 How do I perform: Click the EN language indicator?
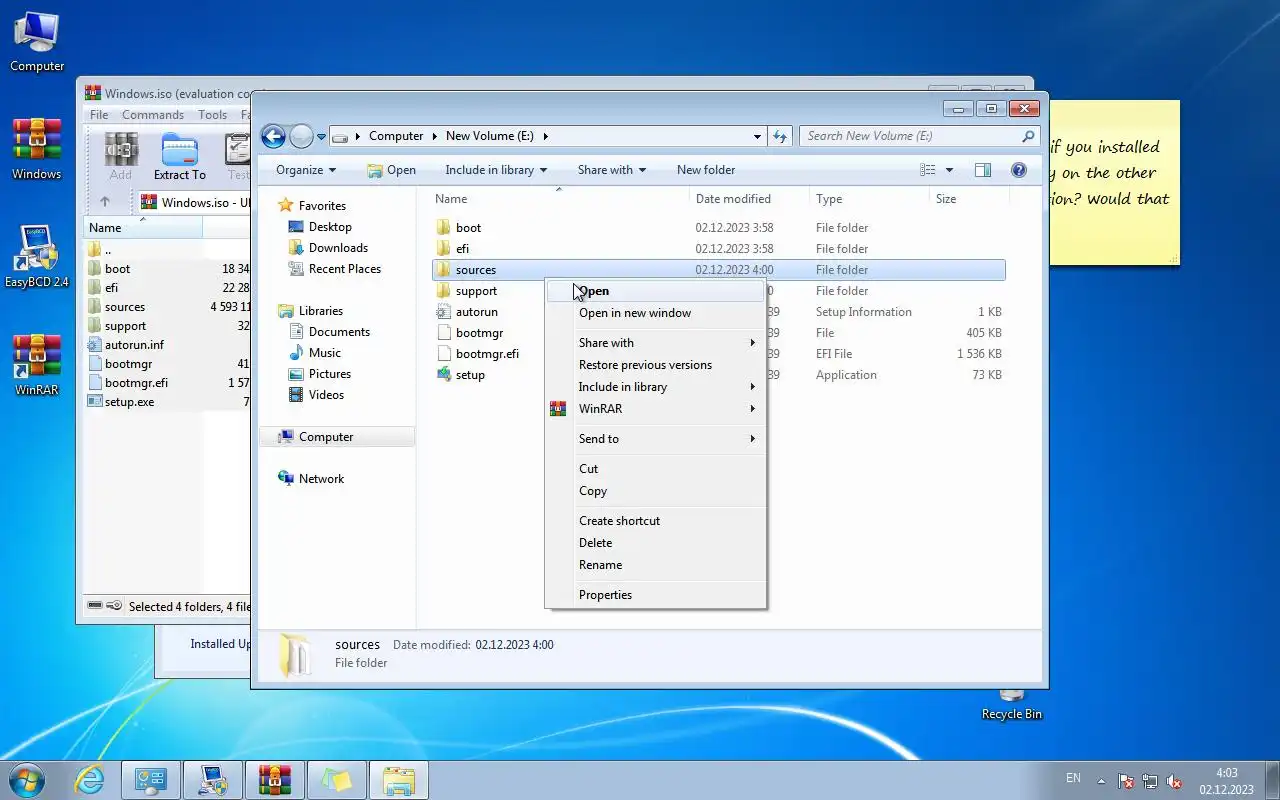coord(1073,778)
